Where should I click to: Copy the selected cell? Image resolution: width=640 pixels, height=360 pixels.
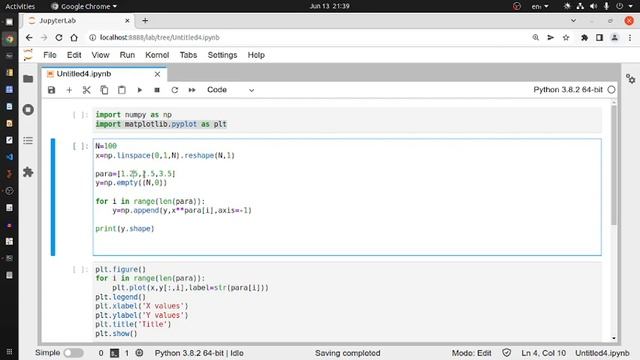[x=104, y=90]
